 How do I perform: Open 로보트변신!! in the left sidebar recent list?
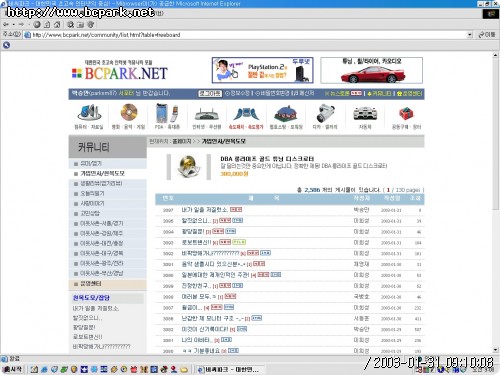coord(88,337)
